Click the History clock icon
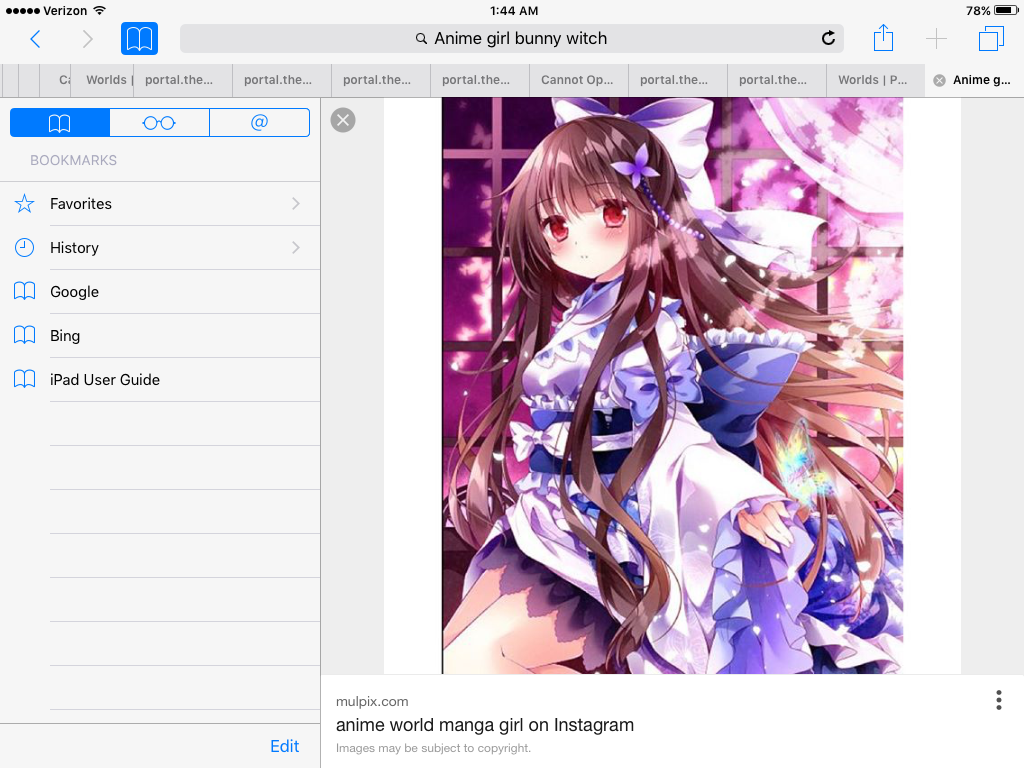Viewport: 1024px width, 768px height. 24,248
